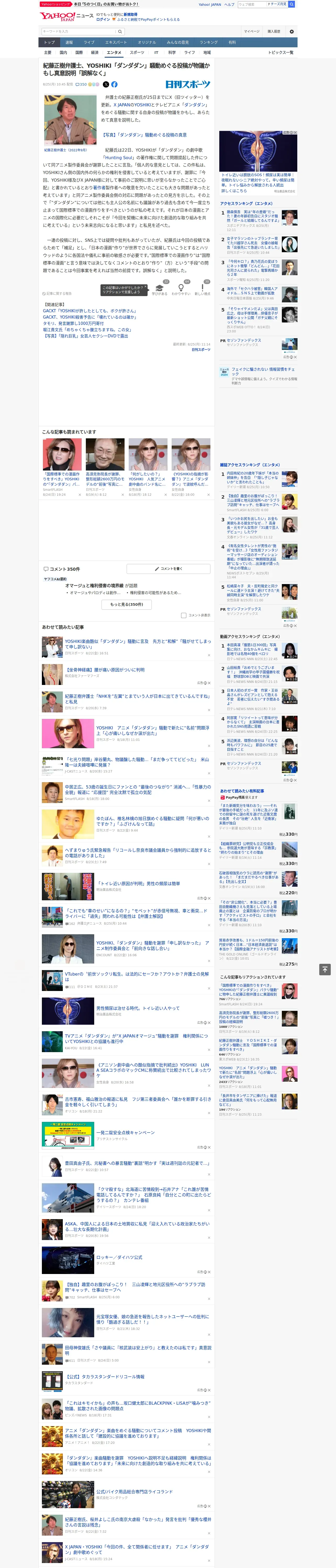Open ranking item 1 藤森慎吾 article

(259, 220)
